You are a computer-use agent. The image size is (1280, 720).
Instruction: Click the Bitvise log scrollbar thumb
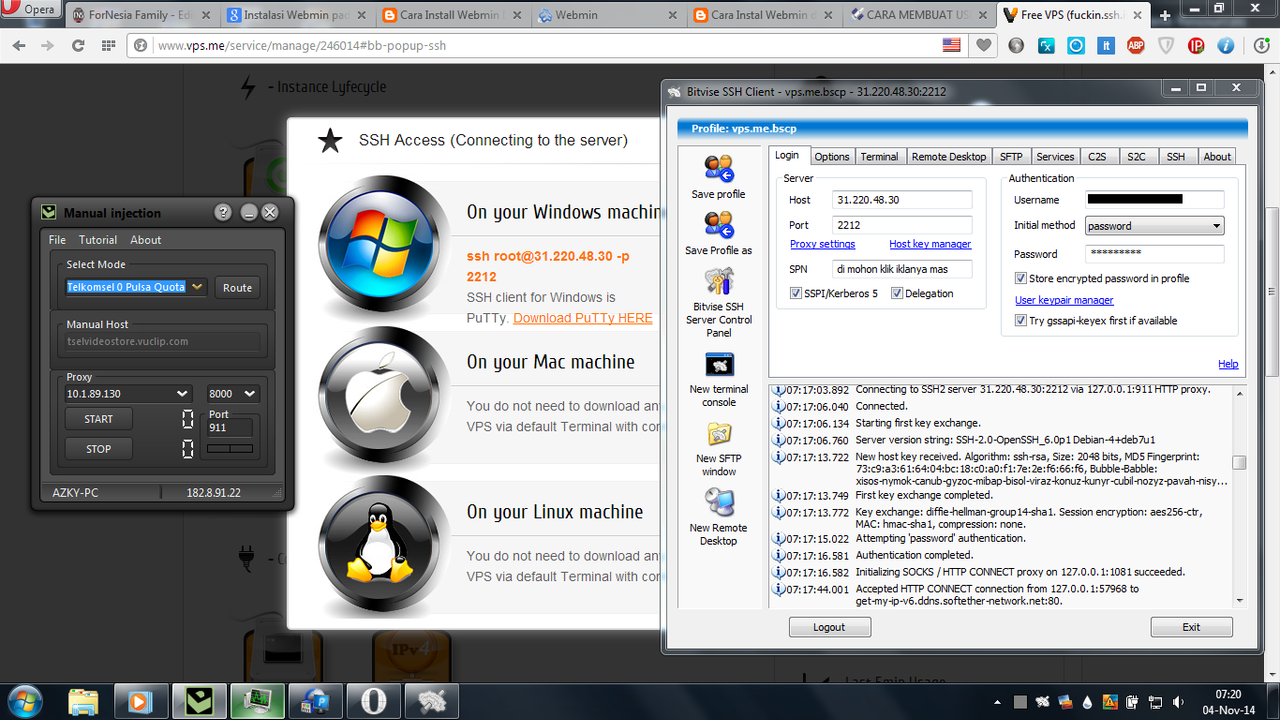click(x=1239, y=462)
